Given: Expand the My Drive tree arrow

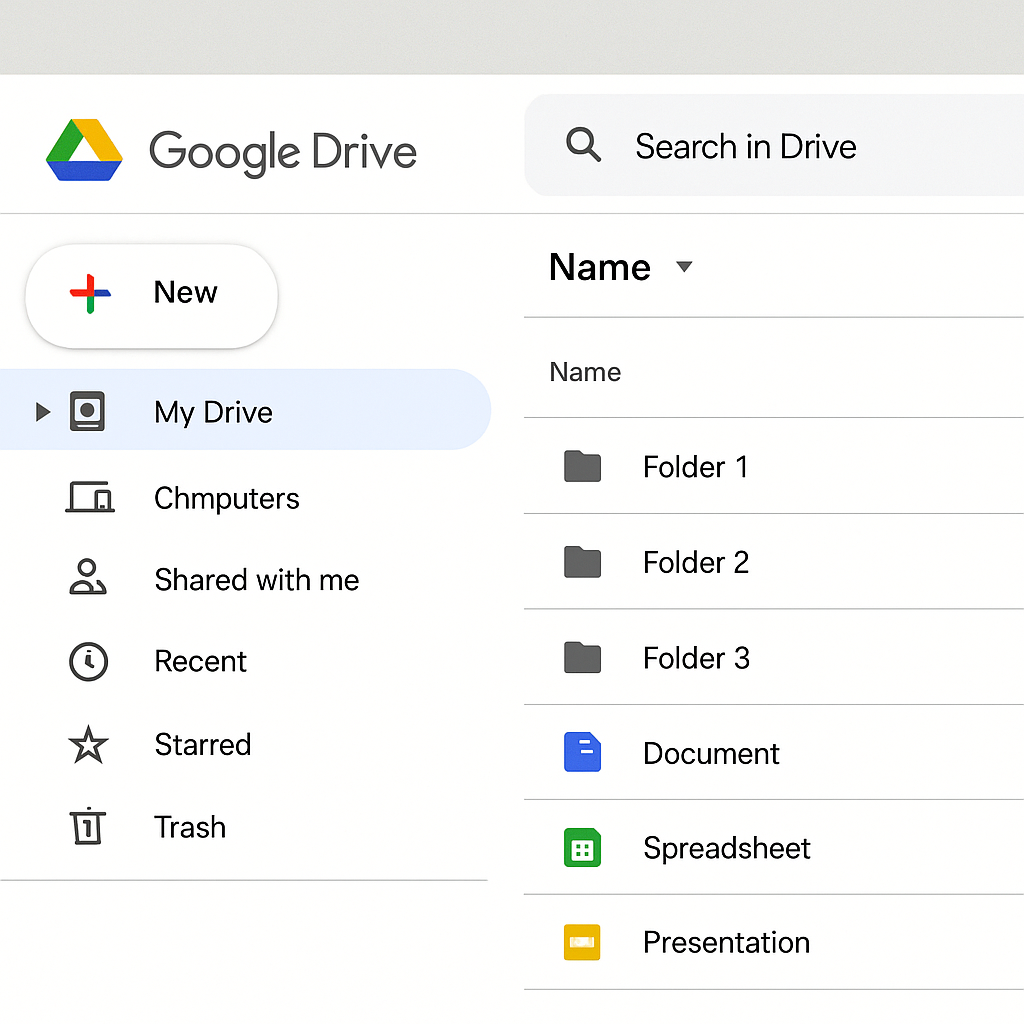Looking at the screenshot, I should pos(42,411).
